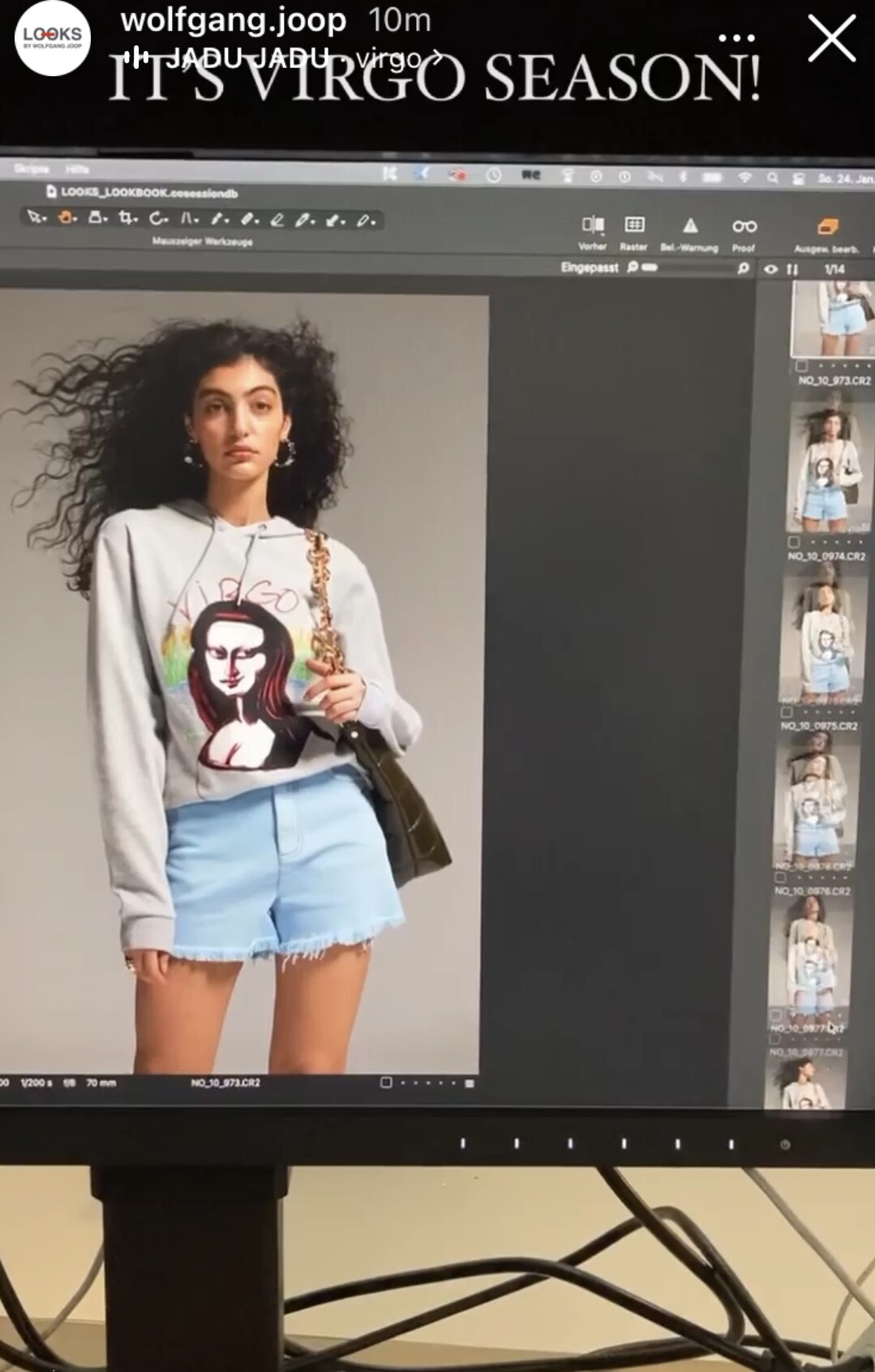Click the battery status icon
This screenshot has height=1372, width=875.
pyautogui.click(x=712, y=177)
